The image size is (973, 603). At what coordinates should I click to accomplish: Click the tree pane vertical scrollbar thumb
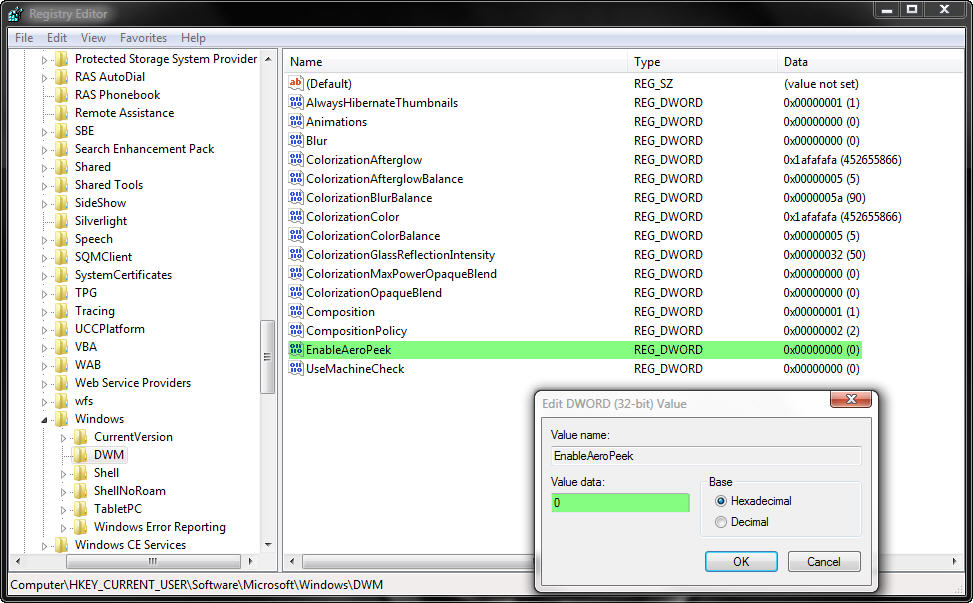(267, 357)
